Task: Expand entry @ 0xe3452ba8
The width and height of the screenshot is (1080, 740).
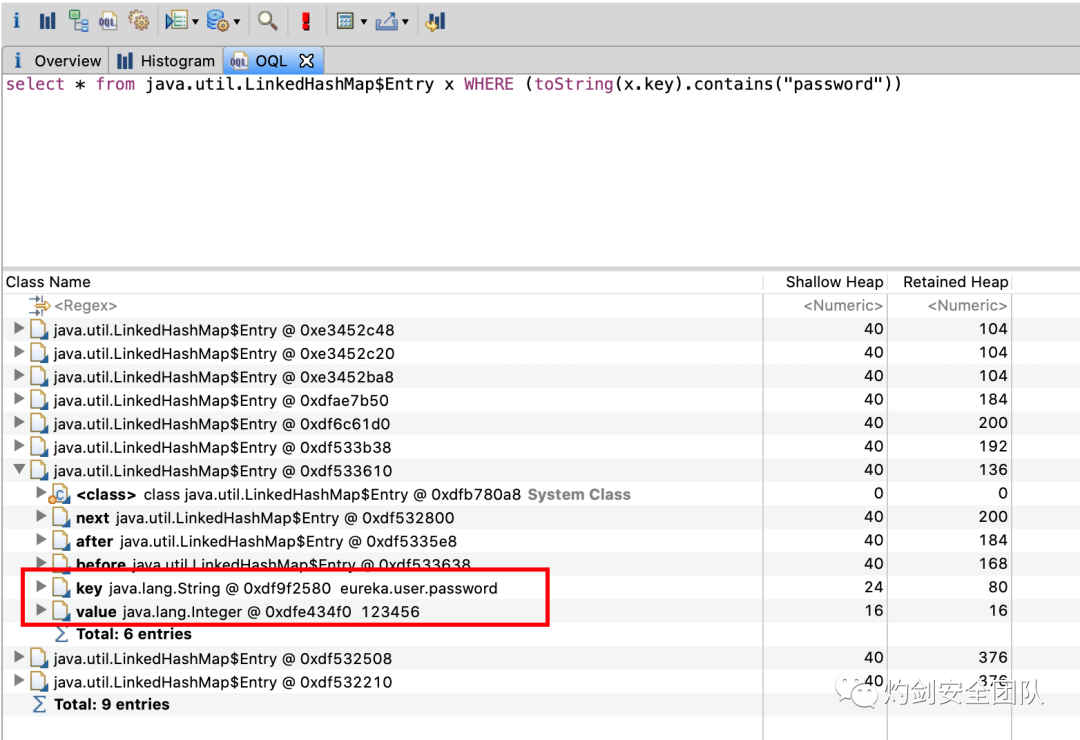Action: (x=19, y=376)
